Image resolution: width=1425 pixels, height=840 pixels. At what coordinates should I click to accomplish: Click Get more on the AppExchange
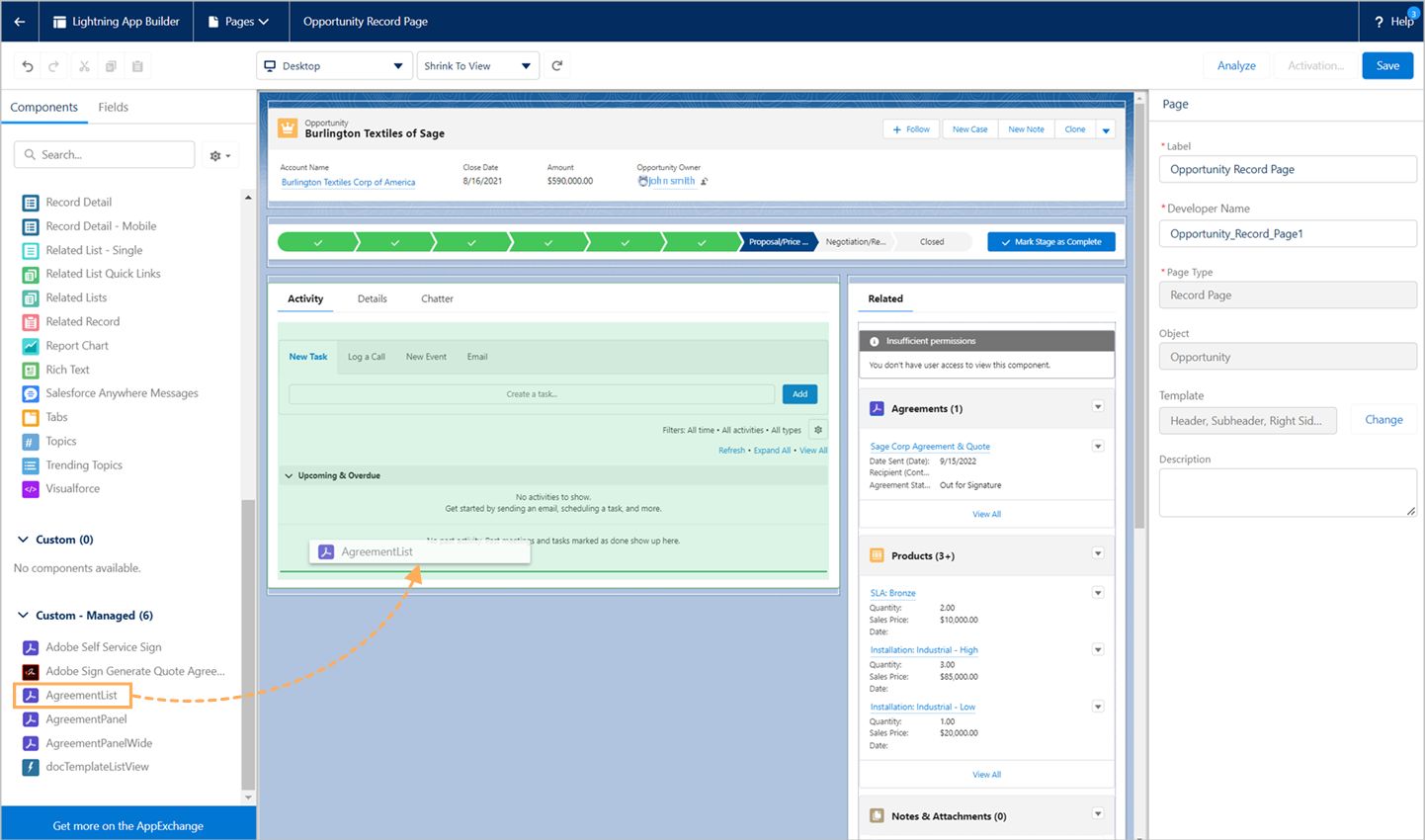point(128,824)
